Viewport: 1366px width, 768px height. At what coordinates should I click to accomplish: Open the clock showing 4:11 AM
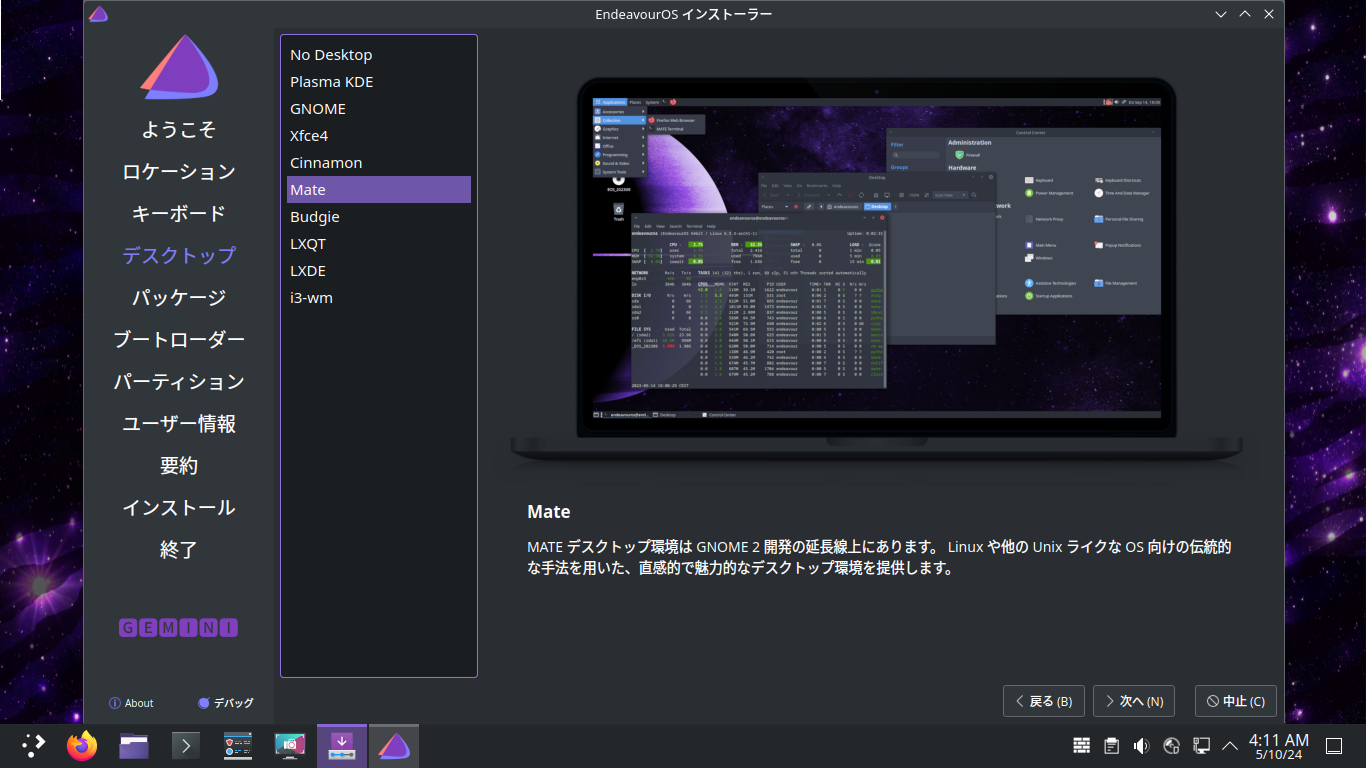pos(1279,746)
